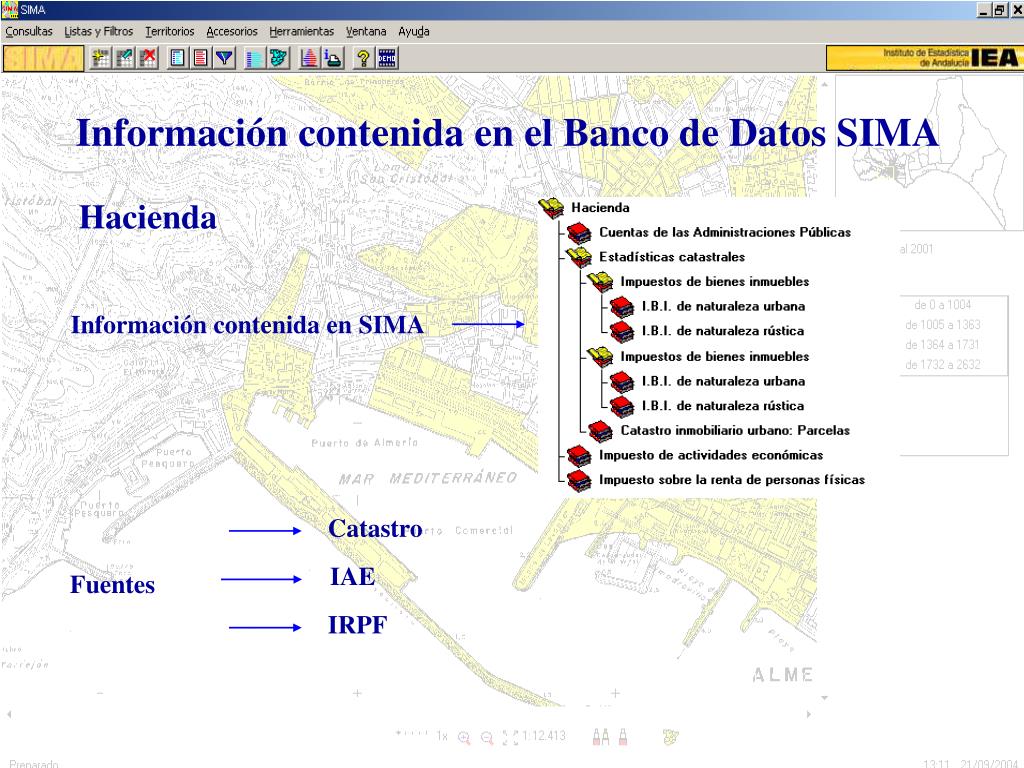The height and width of the screenshot is (768, 1024).
Task: Click the faded map icon at bottom
Action: [671, 737]
